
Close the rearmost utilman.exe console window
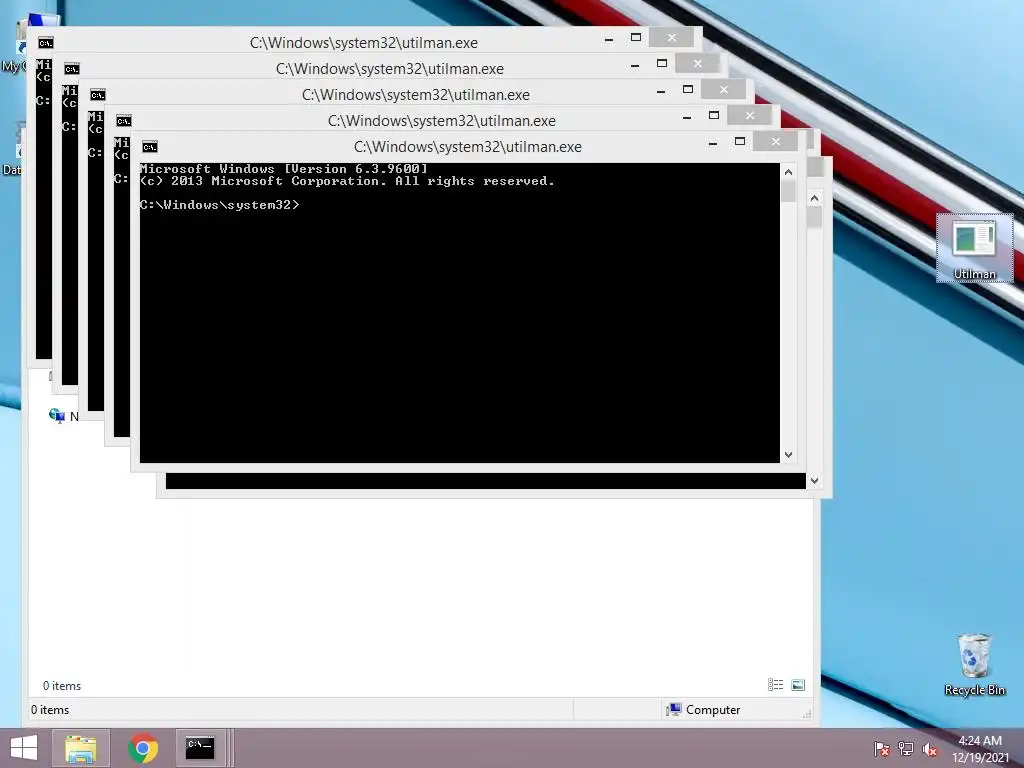[671, 37]
